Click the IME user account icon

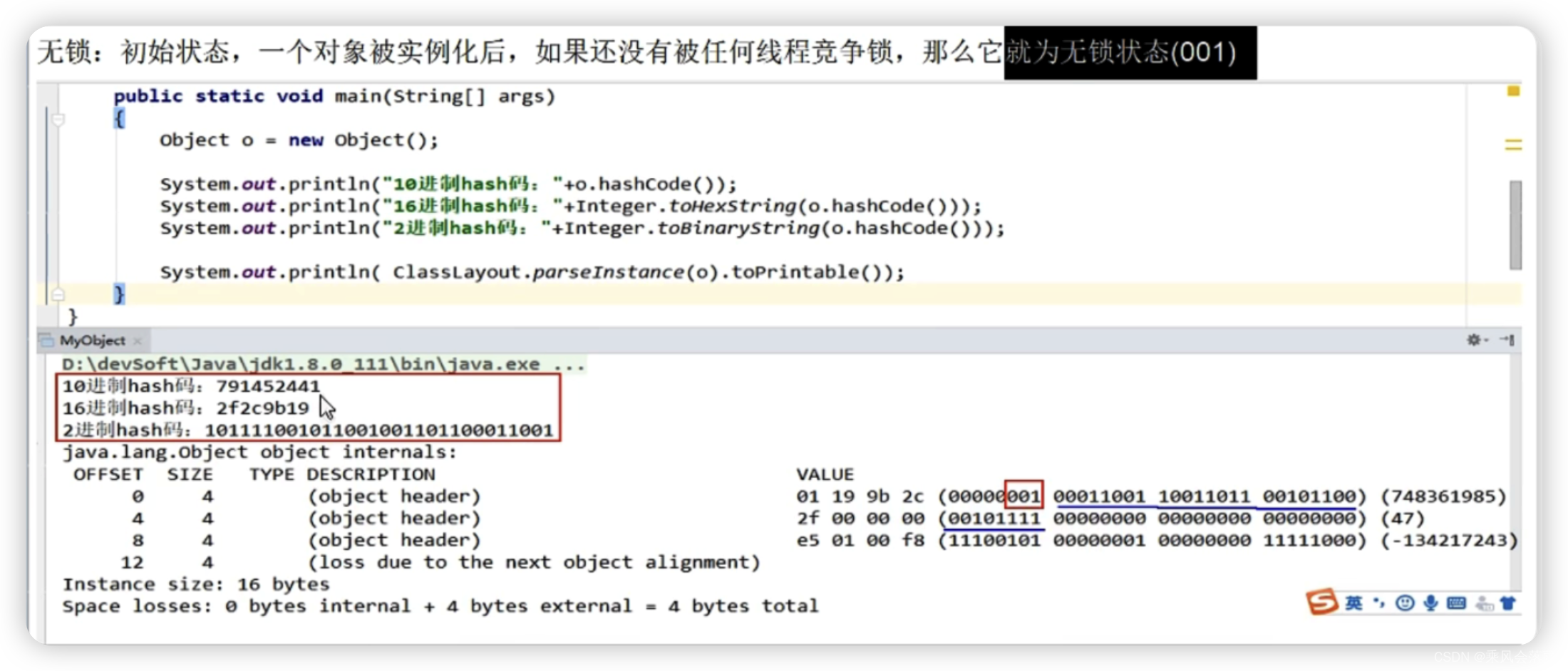1485,604
